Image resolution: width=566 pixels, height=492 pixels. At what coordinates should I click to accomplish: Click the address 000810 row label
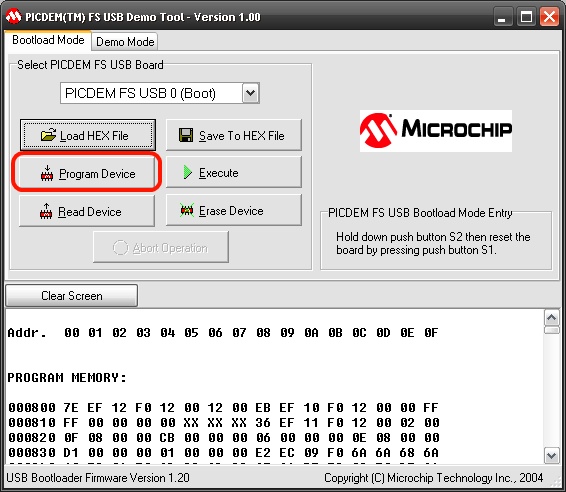click(32, 423)
